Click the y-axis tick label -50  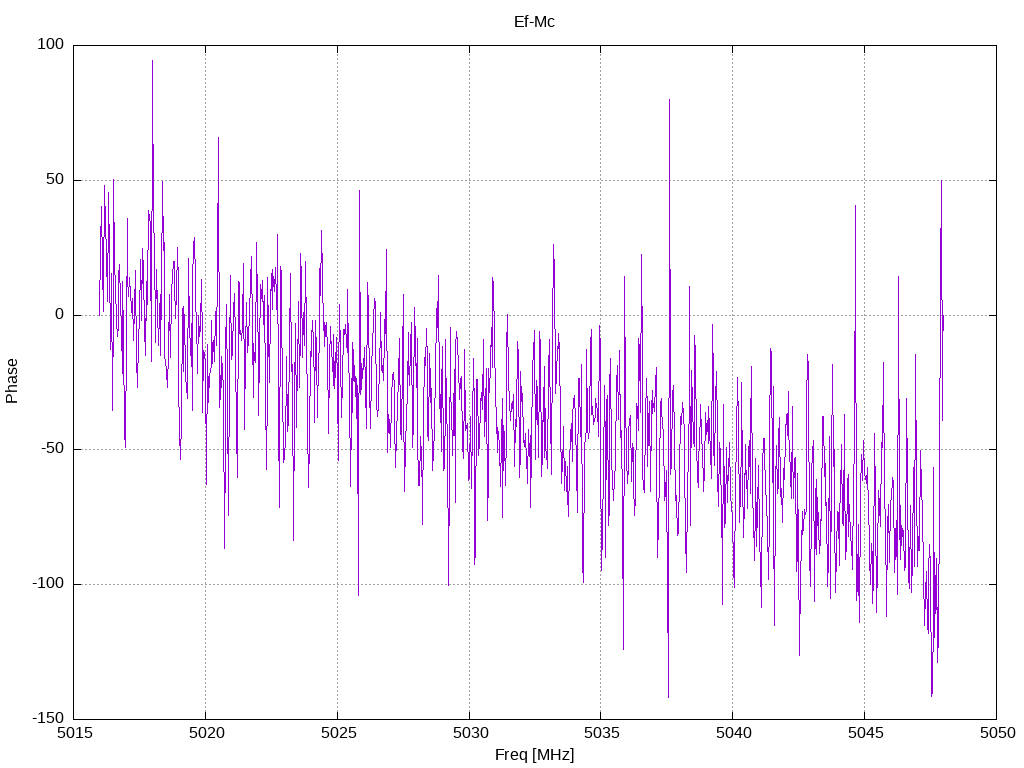[x=52, y=449]
